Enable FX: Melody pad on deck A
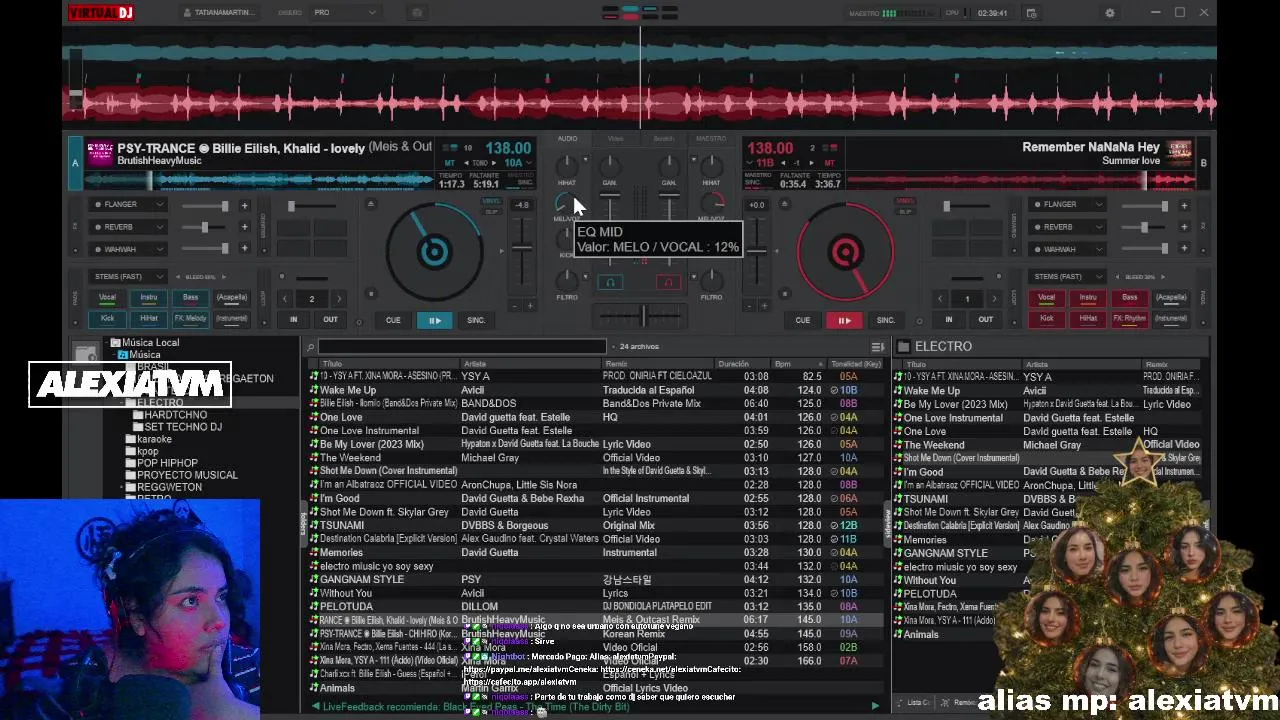1280x720 pixels. (190, 318)
